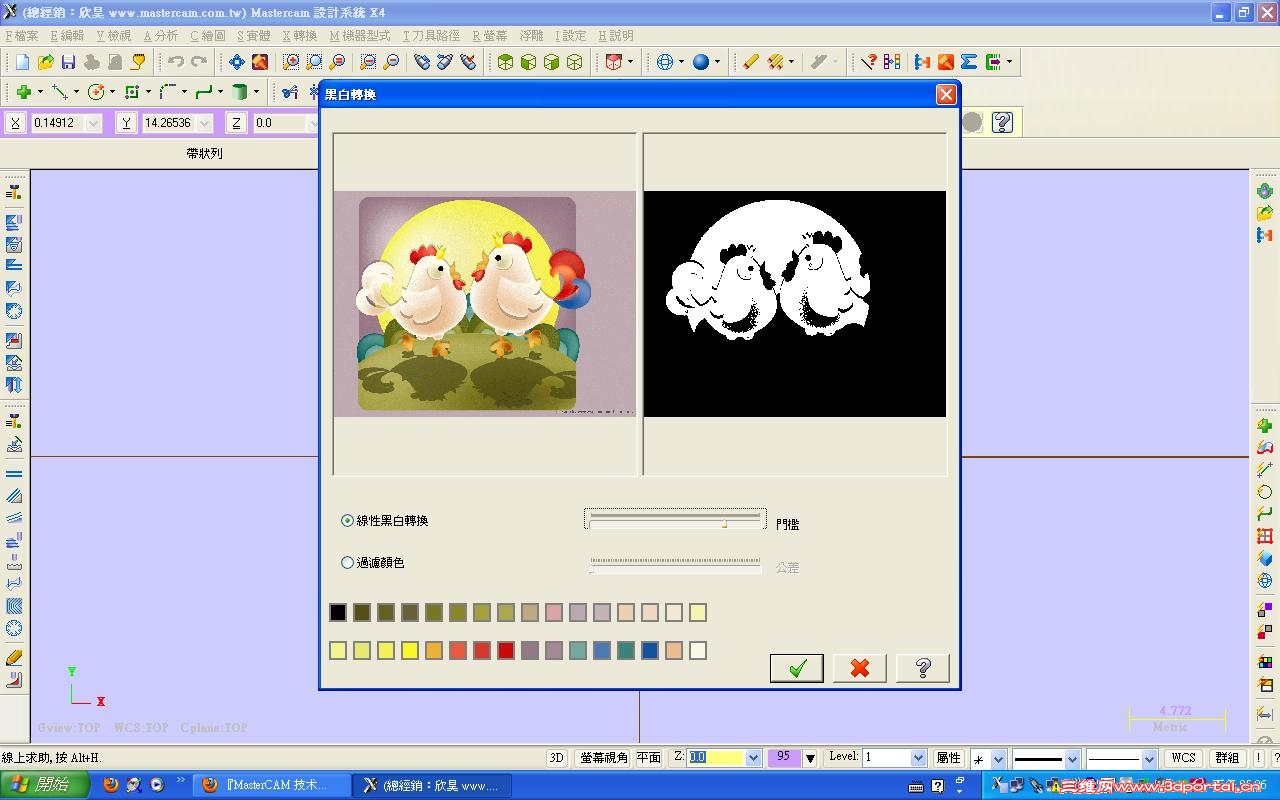Image resolution: width=1280 pixels, height=800 pixels.
Task: Click the 屬性 button in status bar
Action: coord(948,758)
